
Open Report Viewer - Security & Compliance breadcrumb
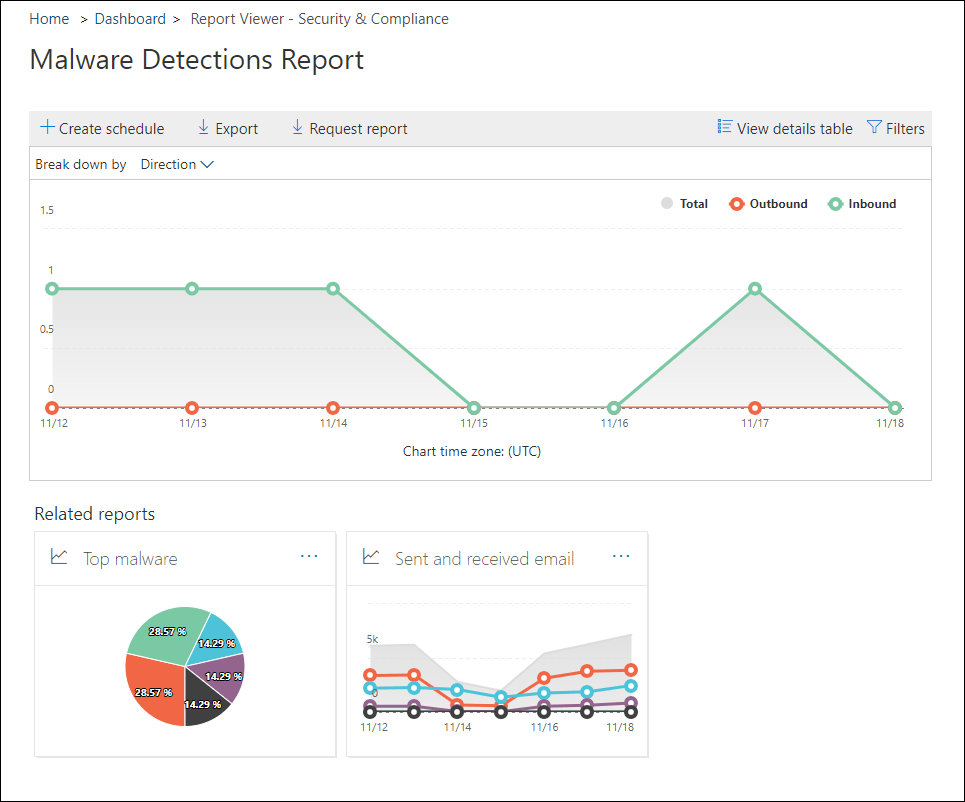click(319, 18)
